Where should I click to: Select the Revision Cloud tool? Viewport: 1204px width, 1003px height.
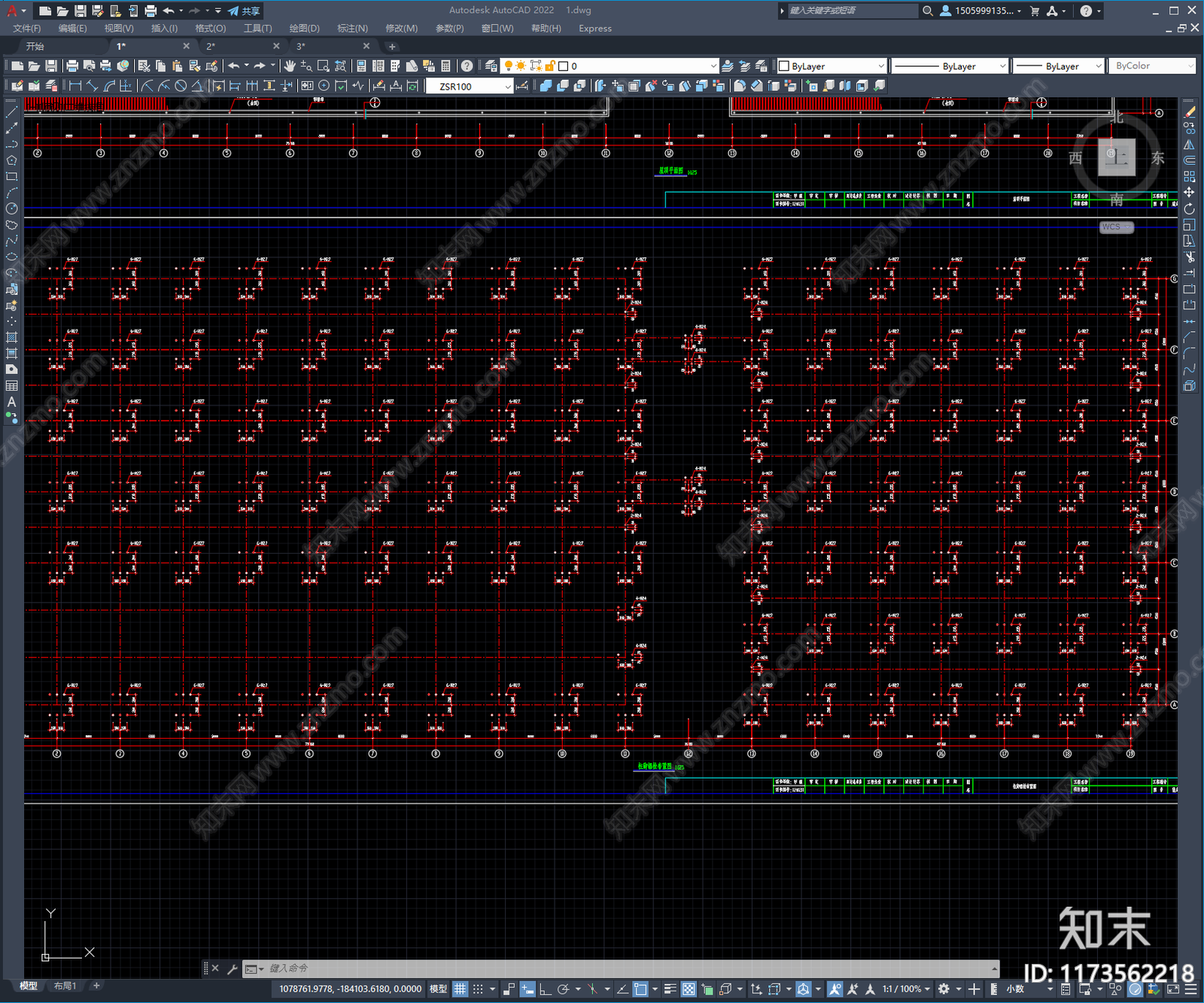point(11,225)
